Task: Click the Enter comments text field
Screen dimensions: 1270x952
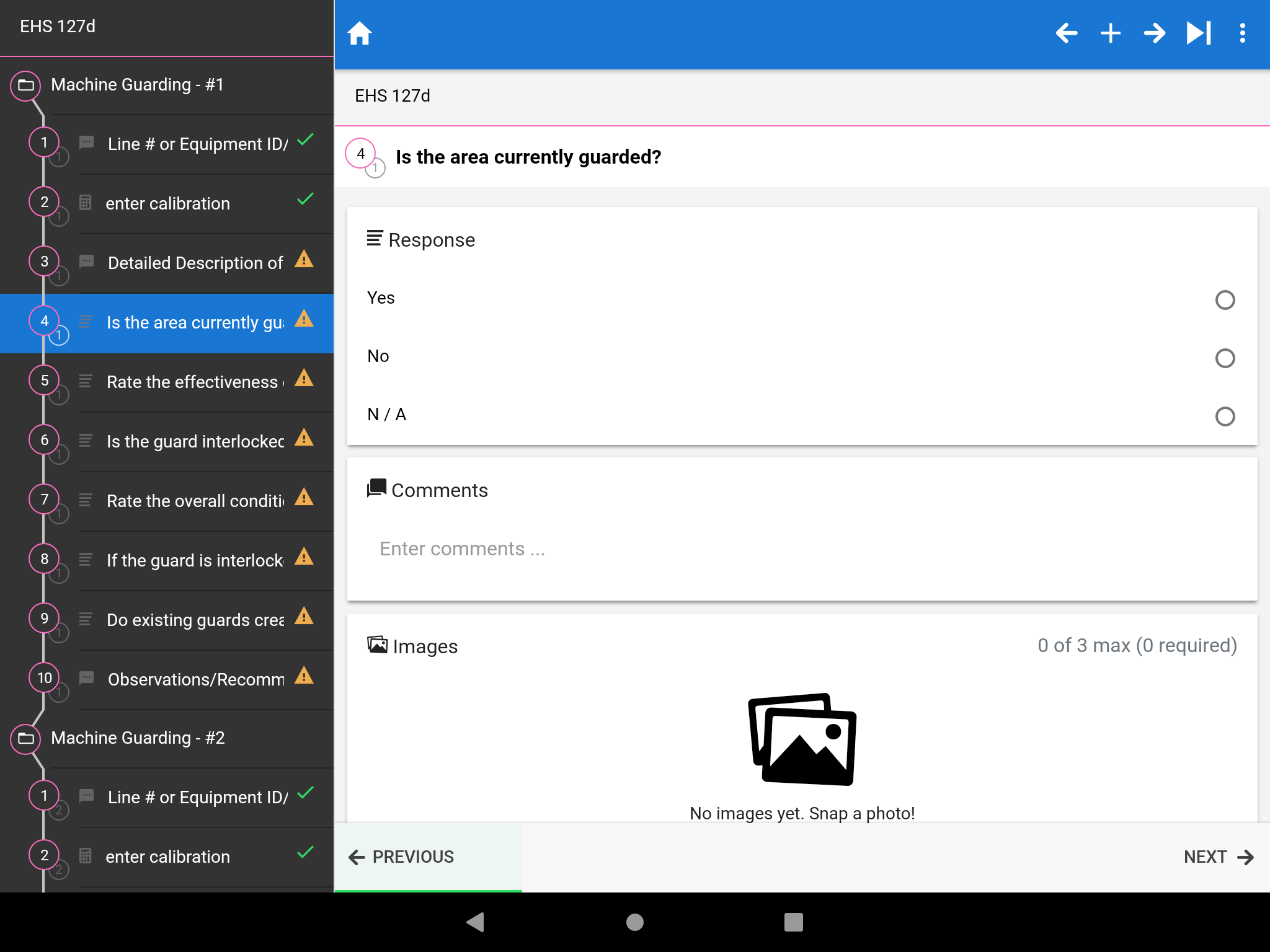Action: tap(802, 549)
